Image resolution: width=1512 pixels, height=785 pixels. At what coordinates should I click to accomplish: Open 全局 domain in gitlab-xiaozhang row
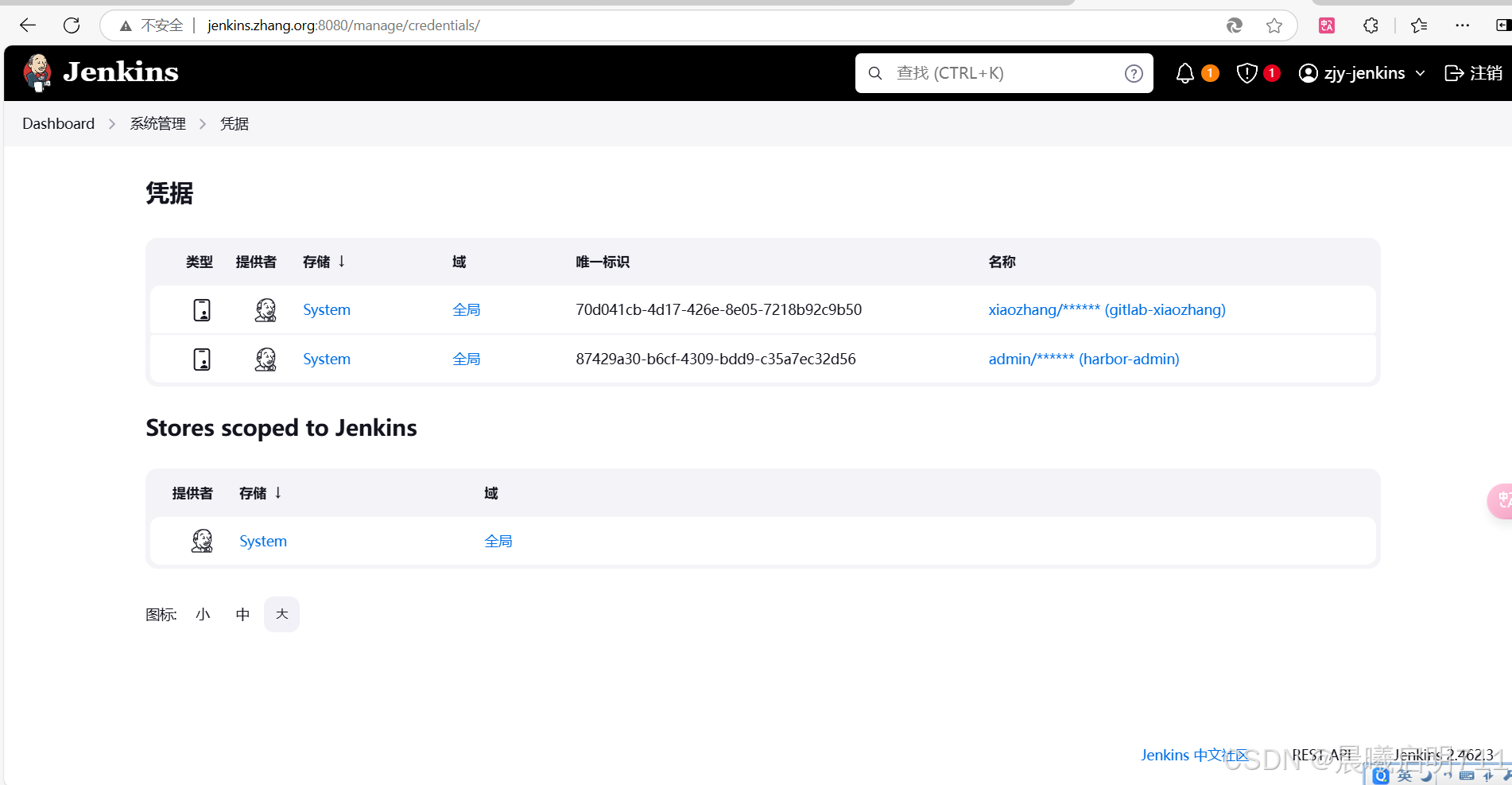467,310
